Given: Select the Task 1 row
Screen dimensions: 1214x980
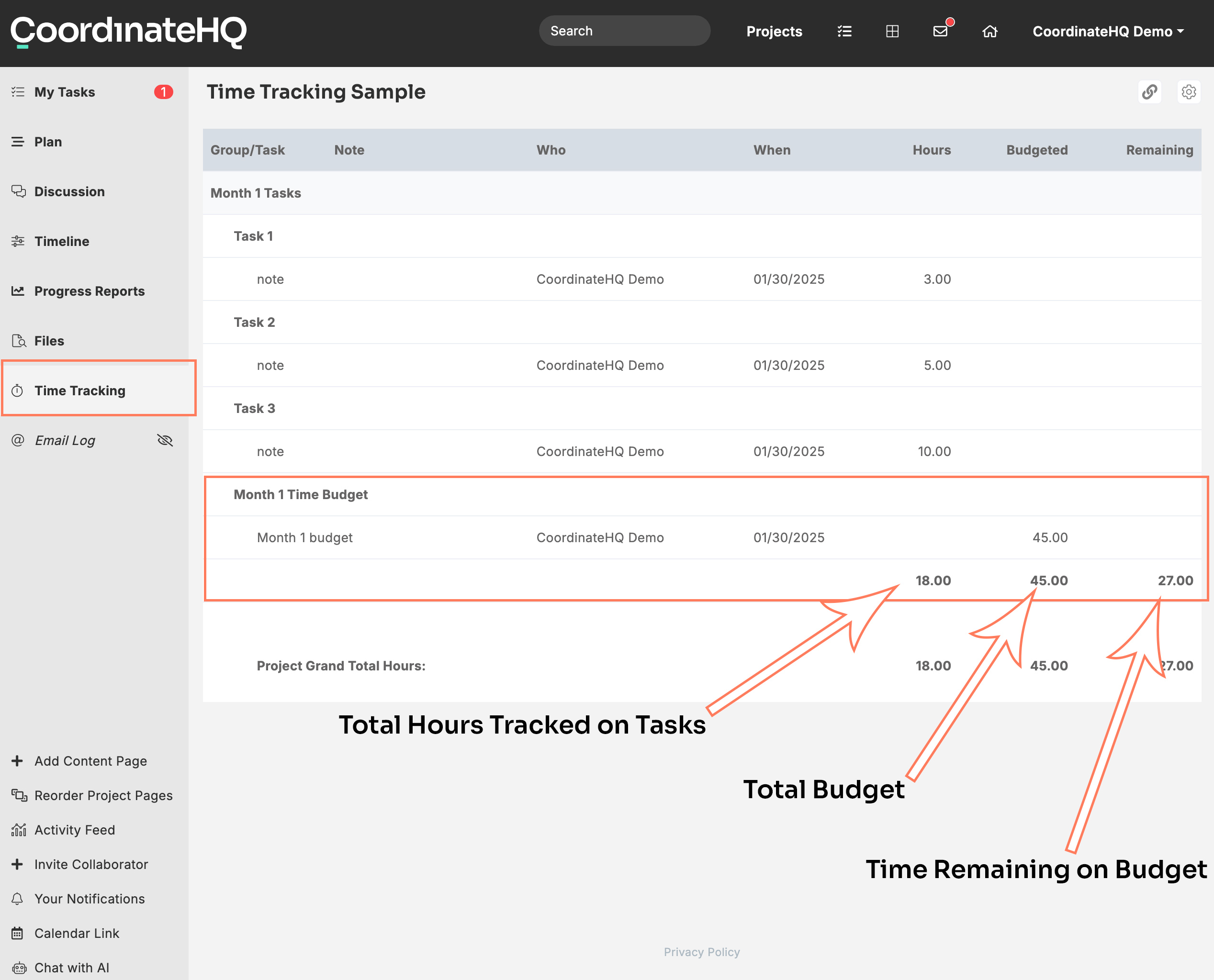Looking at the screenshot, I should tap(702, 236).
